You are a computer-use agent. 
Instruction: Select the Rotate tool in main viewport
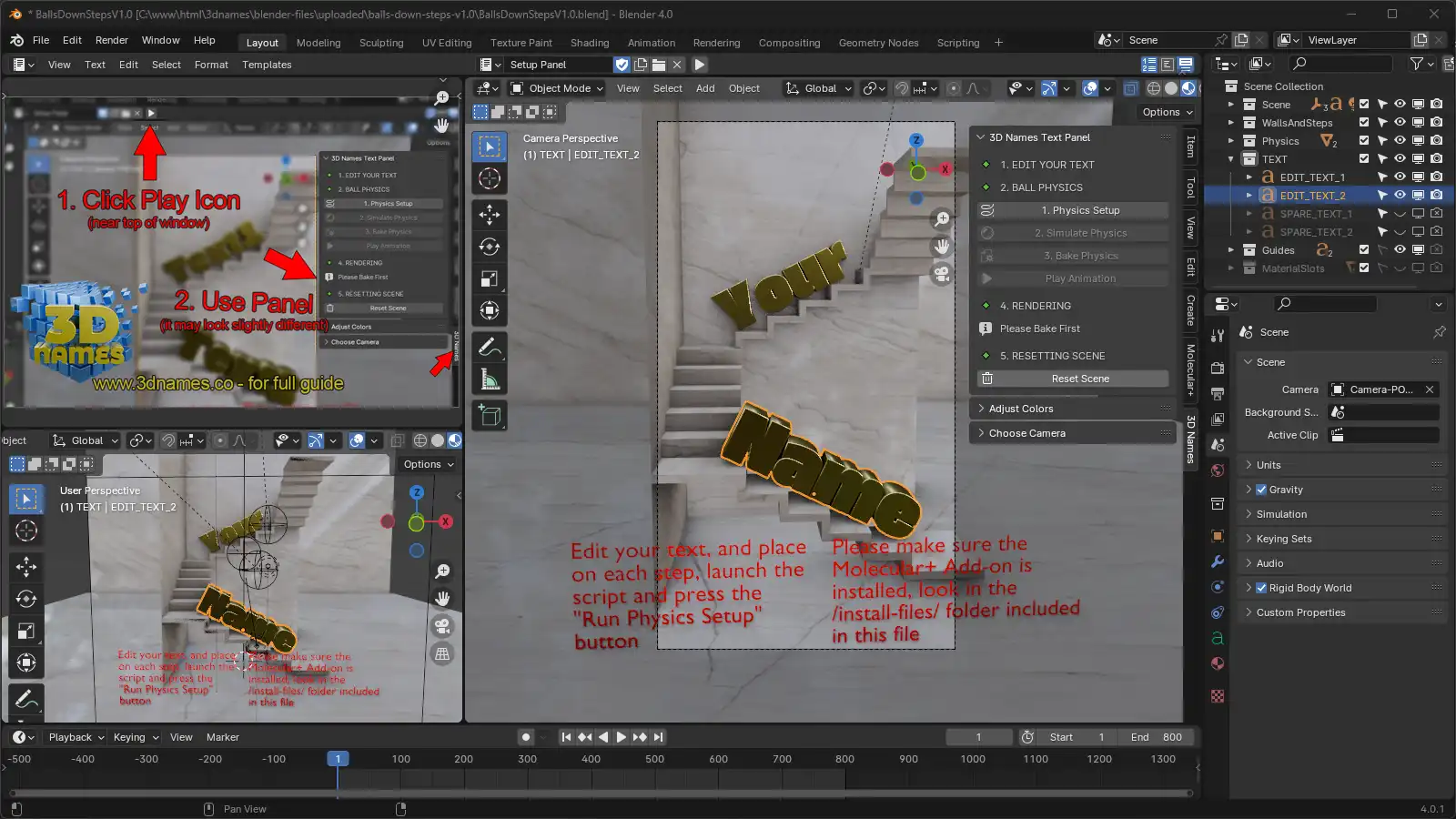(x=490, y=247)
